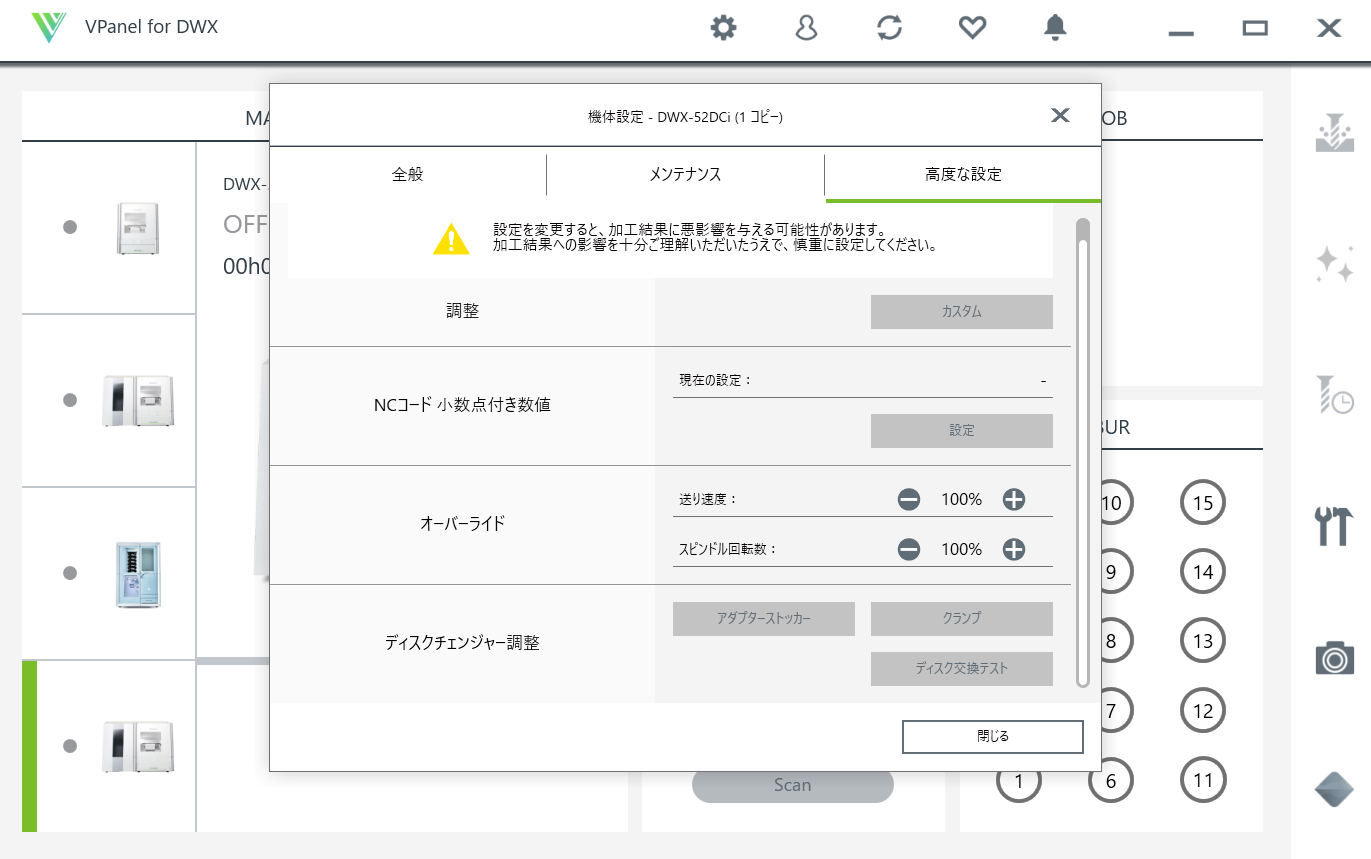Click the heart icon in title bar
Screen dimensions: 1371x859
click(x=972, y=28)
